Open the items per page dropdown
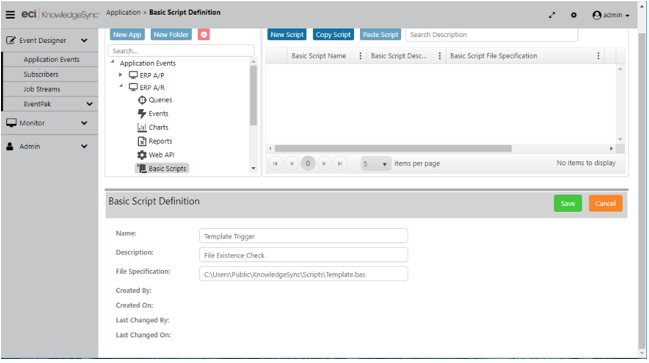The width and height of the screenshot is (649, 363). tap(375, 164)
